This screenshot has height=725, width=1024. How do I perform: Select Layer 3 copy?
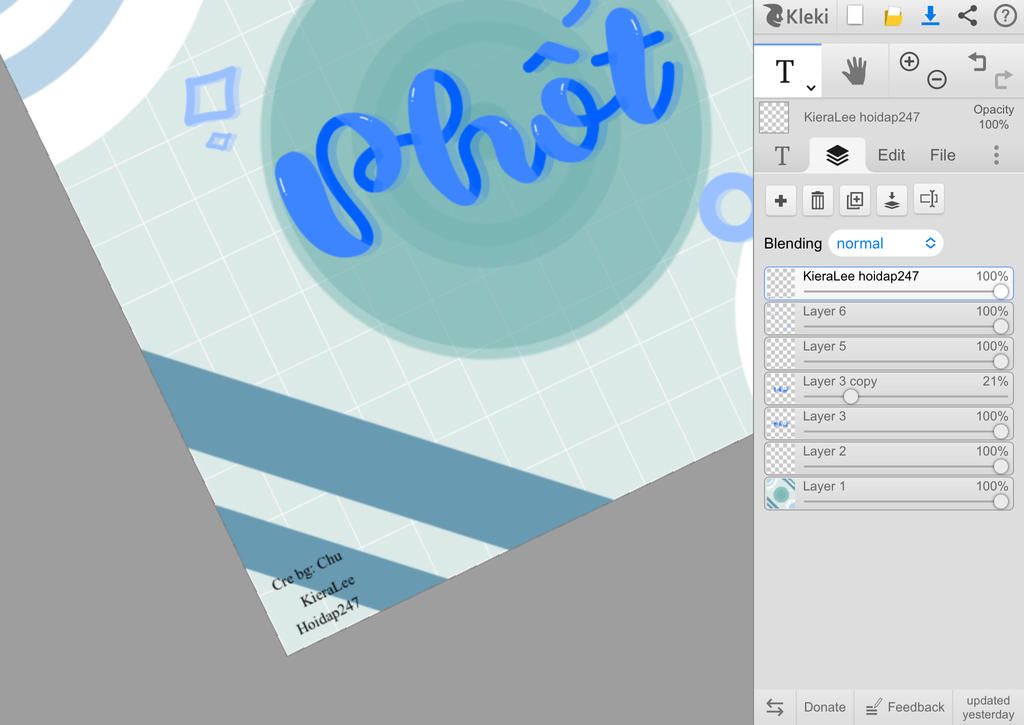888,388
